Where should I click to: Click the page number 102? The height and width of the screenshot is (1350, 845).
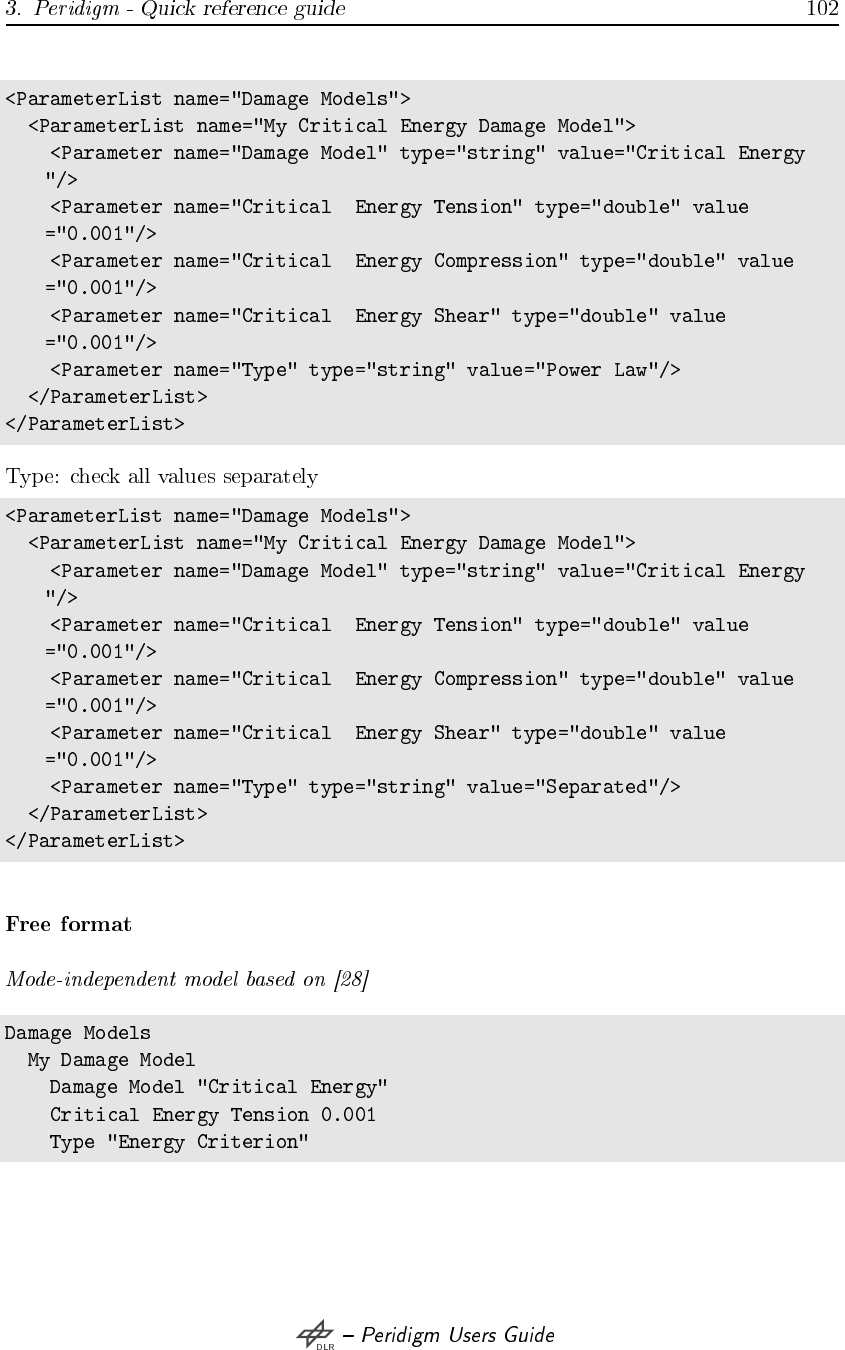click(822, 10)
